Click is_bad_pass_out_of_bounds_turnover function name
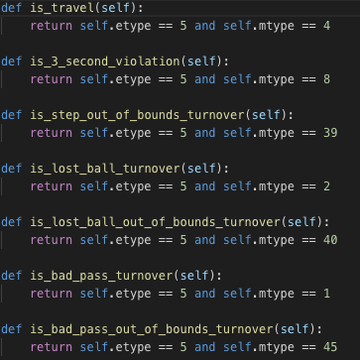Image resolution: width=360 pixels, height=360 pixels. (x=152, y=329)
